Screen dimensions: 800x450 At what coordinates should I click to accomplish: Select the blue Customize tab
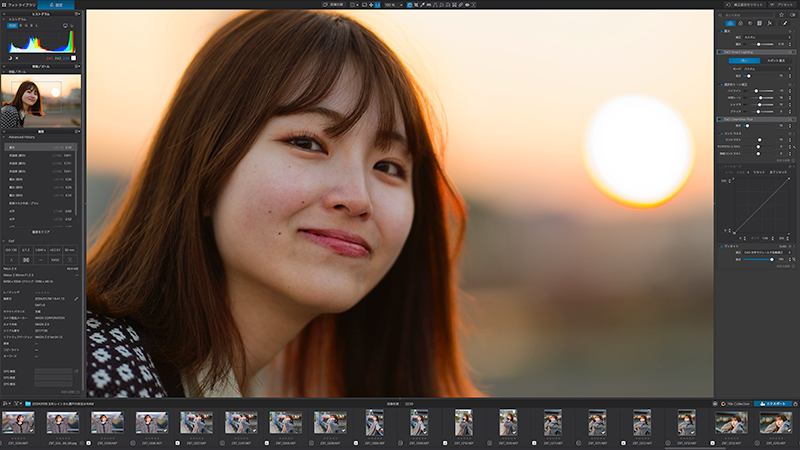tap(56, 5)
